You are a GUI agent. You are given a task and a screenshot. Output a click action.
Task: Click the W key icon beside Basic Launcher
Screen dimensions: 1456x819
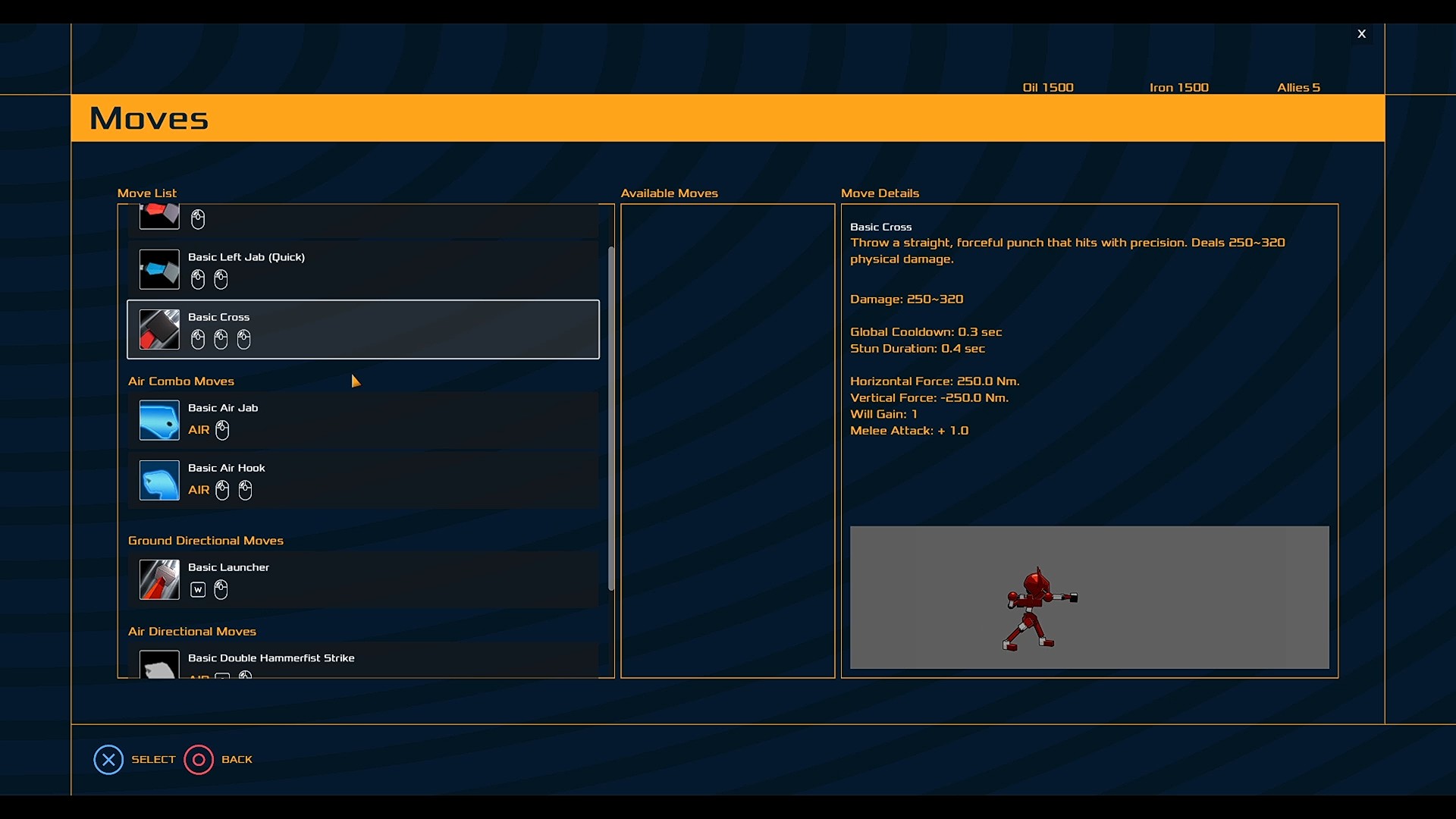(197, 589)
